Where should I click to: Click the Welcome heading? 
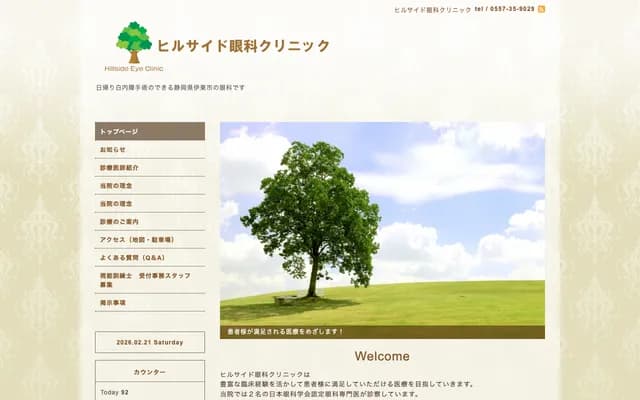click(382, 356)
